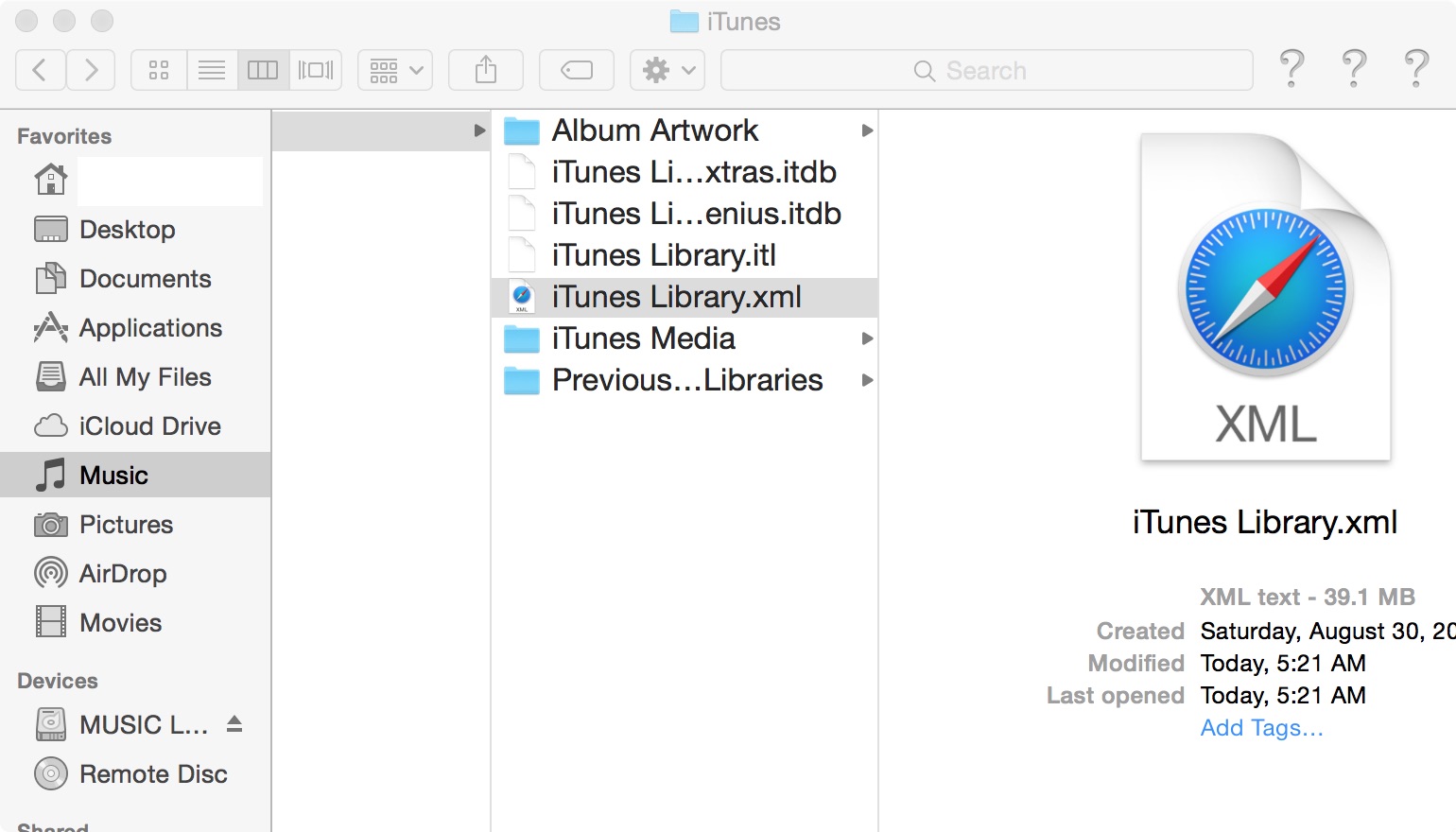The height and width of the screenshot is (832, 1456).
Task: Eject the MUSIC L… device
Action: [x=235, y=724]
